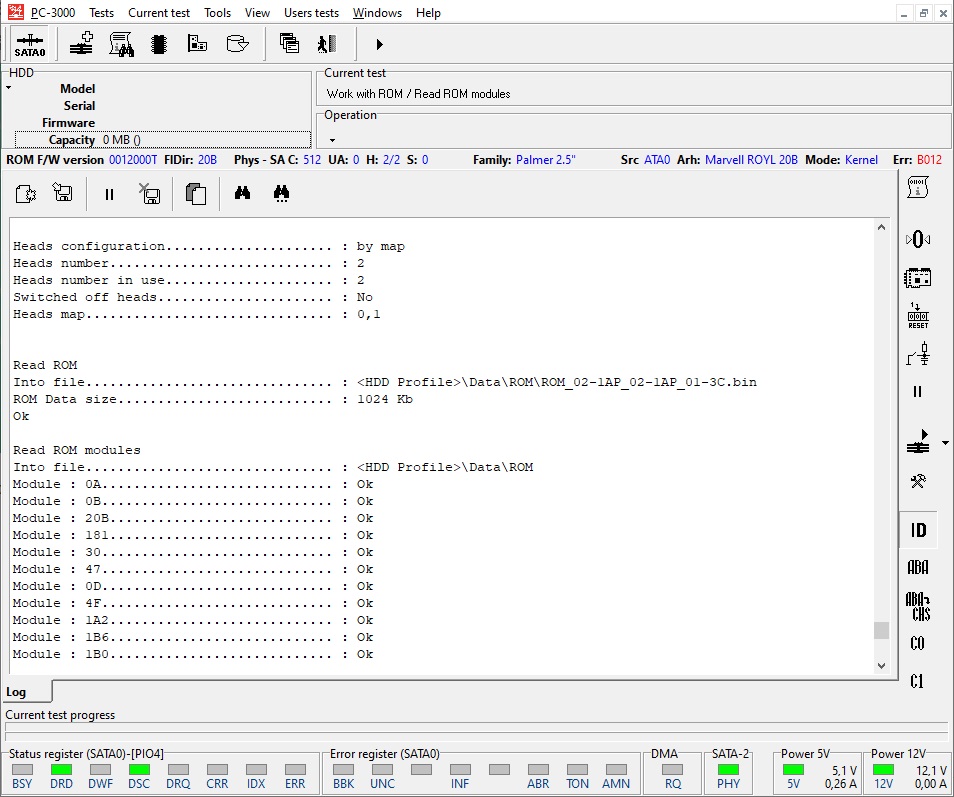Click the ABA icon in right sidebar

[x=917, y=567]
